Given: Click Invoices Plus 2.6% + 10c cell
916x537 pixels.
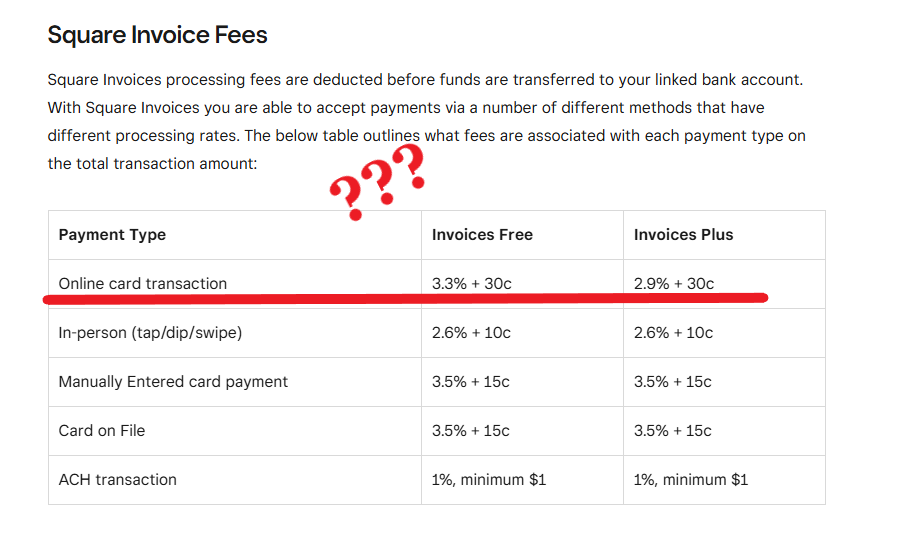Looking at the screenshot, I should 673,332.
